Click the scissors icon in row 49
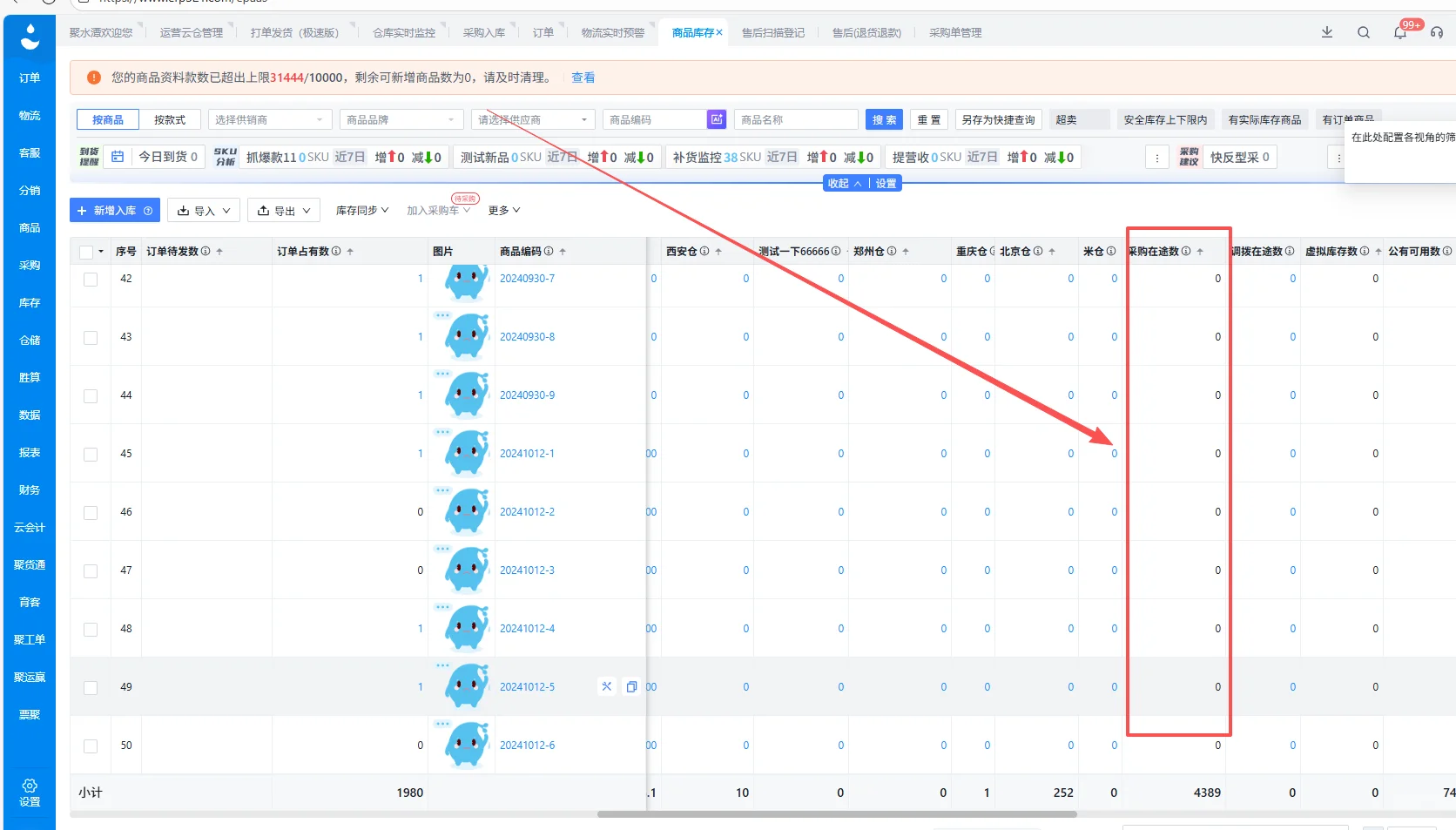The image size is (1456, 830). (607, 686)
